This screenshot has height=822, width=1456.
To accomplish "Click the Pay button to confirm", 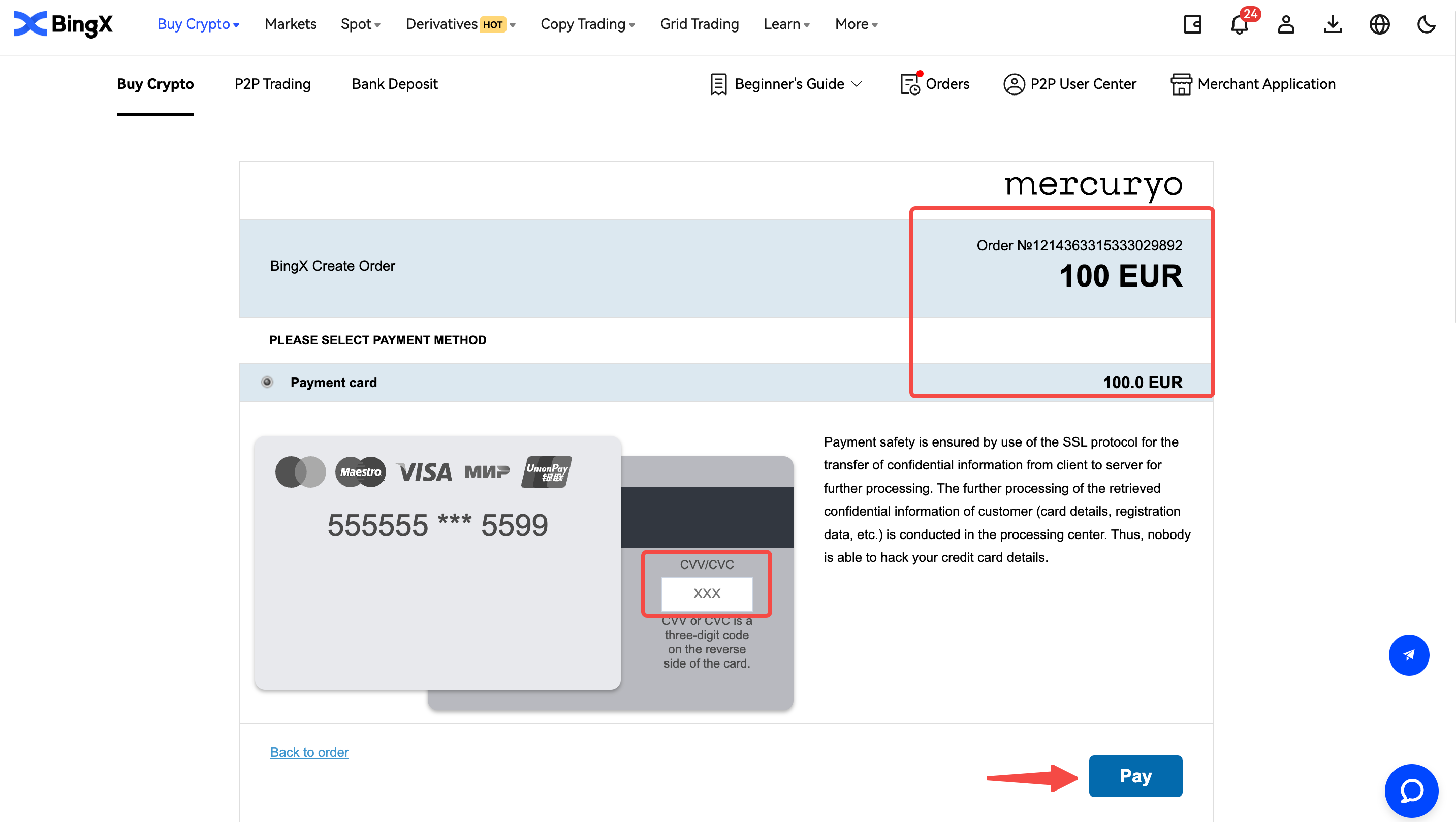I will [1135, 775].
